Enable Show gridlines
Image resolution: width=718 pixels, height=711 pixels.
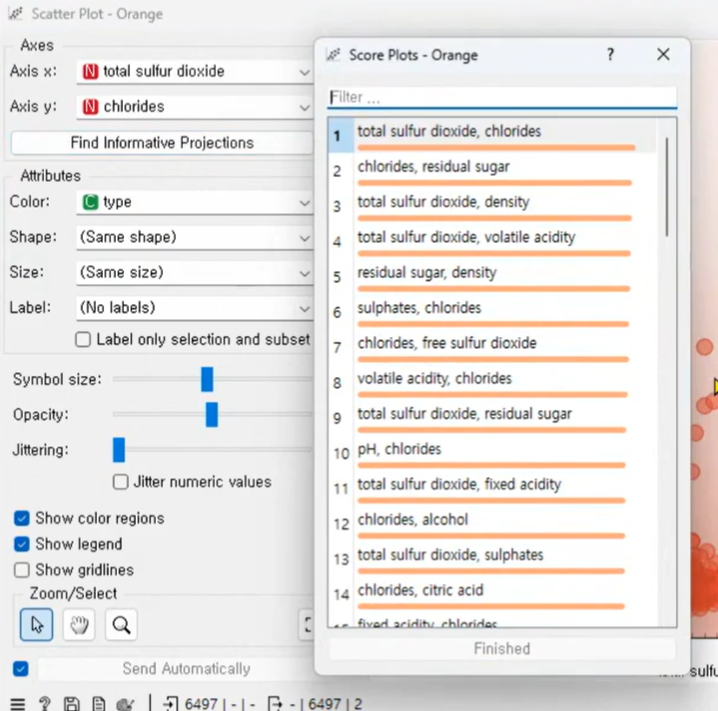[22, 570]
